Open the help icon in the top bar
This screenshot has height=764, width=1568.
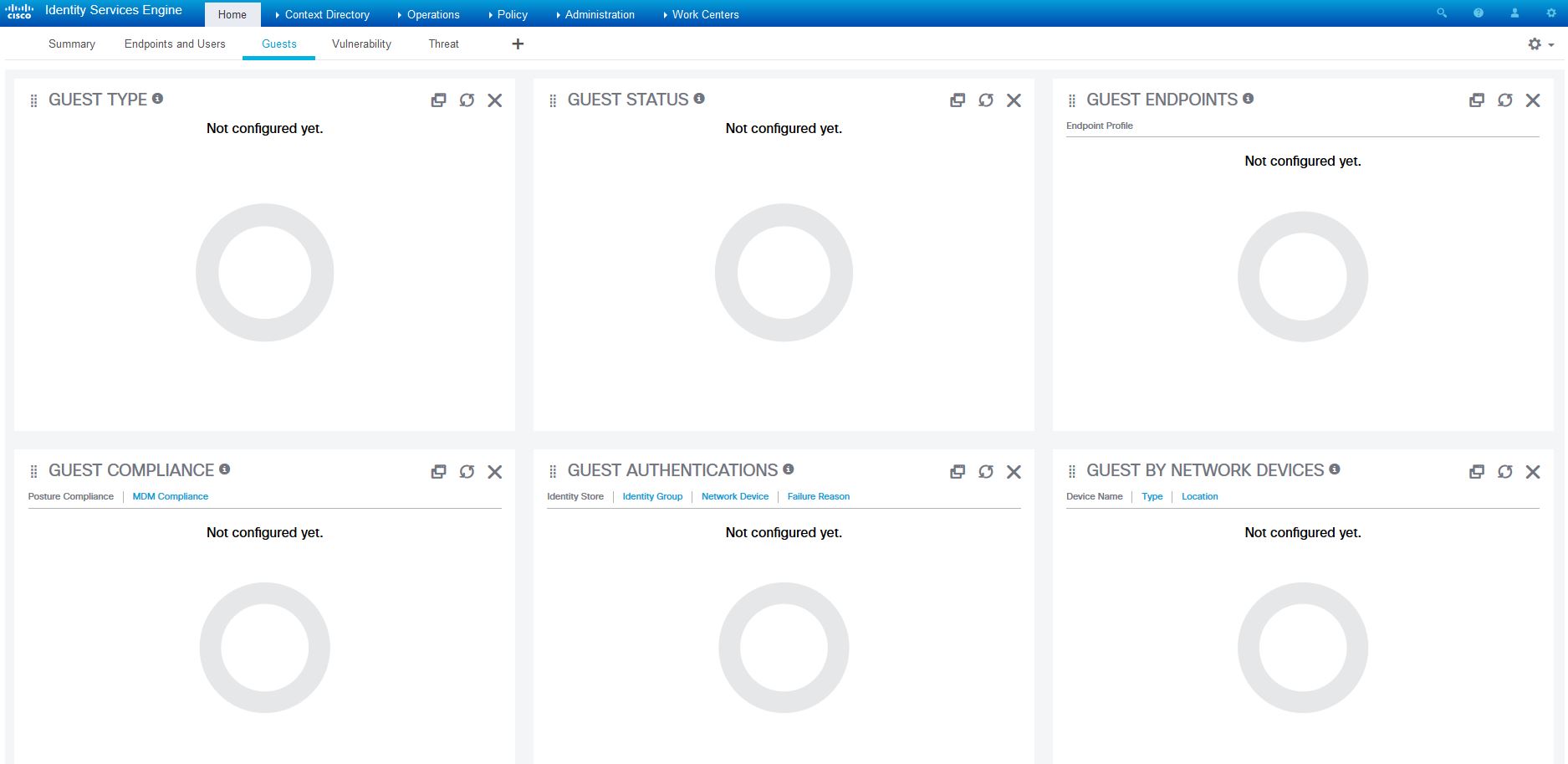point(1479,13)
